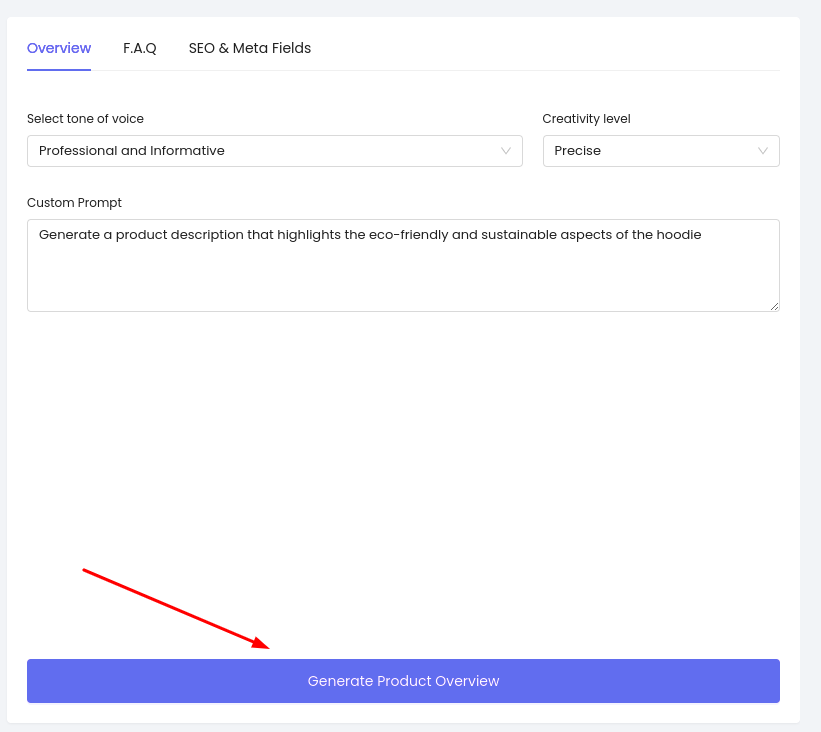Click the Generate Product Overview button
This screenshot has width=821, height=732.
403,681
